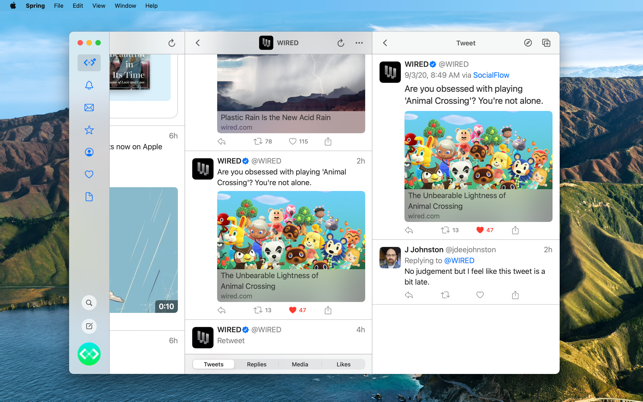Open the Edit menu
The width and height of the screenshot is (643, 402).
pos(78,6)
